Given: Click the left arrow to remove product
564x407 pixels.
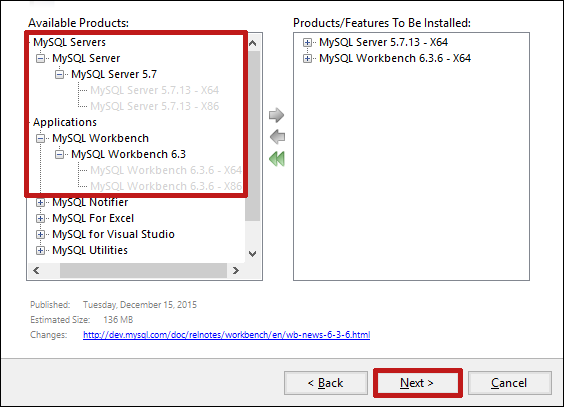Looking at the screenshot, I should [277, 137].
